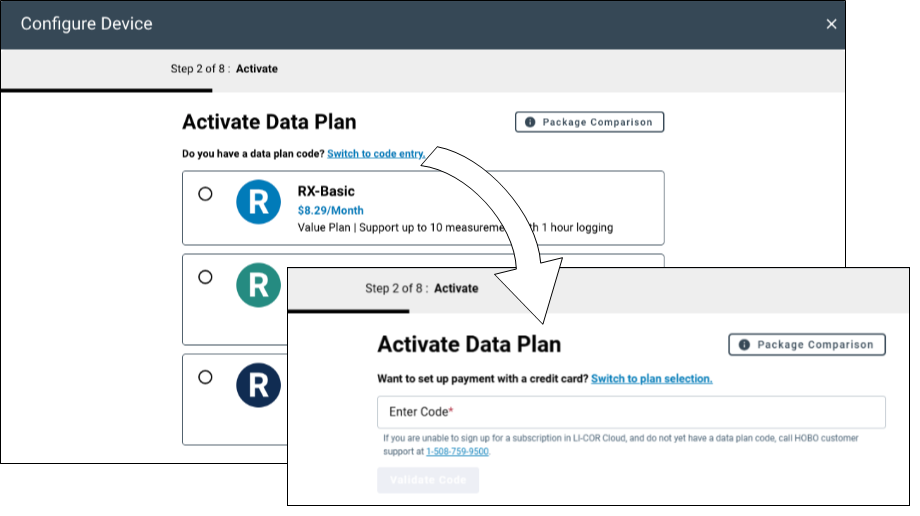Click the info icon in the lower Package Comparison button
The height and width of the screenshot is (516, 920).
point(744,345)
